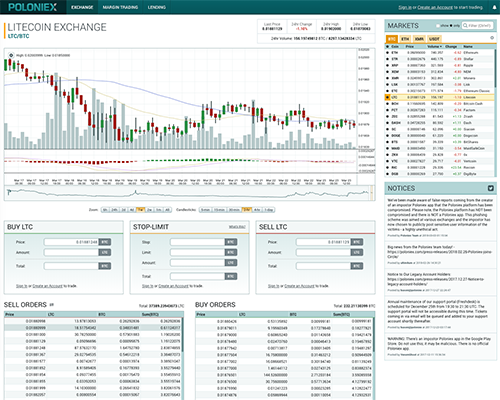Image resolution: width=500 pixels, height=400 pixels.
Task: Select the BTC markets tab
Action: (392, 39)
